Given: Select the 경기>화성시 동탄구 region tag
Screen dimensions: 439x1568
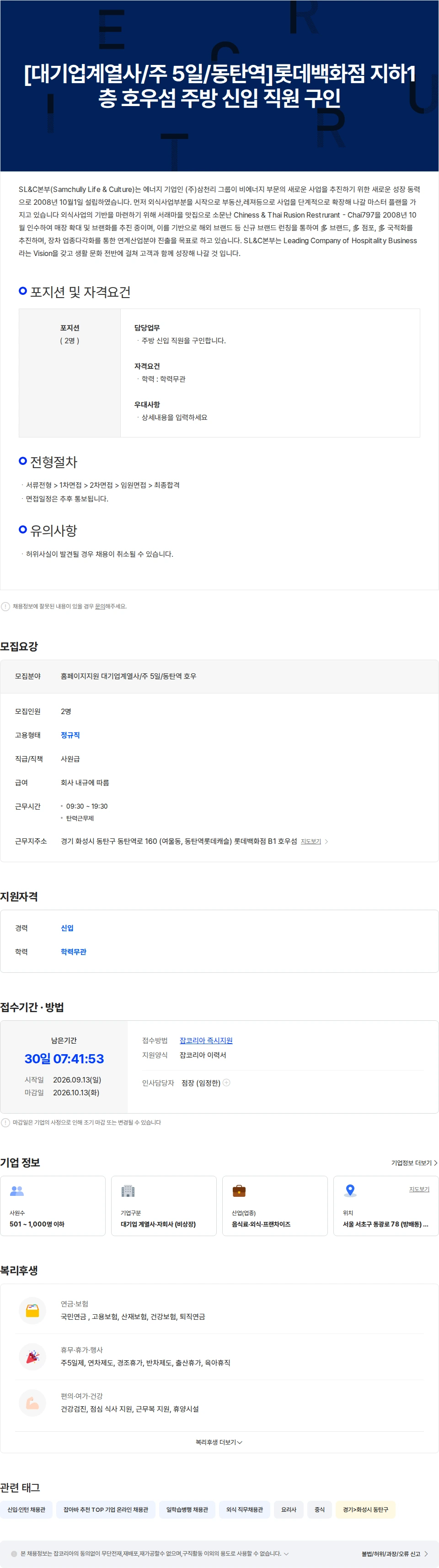Looking at the screenshot, I should click(365, 1509).
